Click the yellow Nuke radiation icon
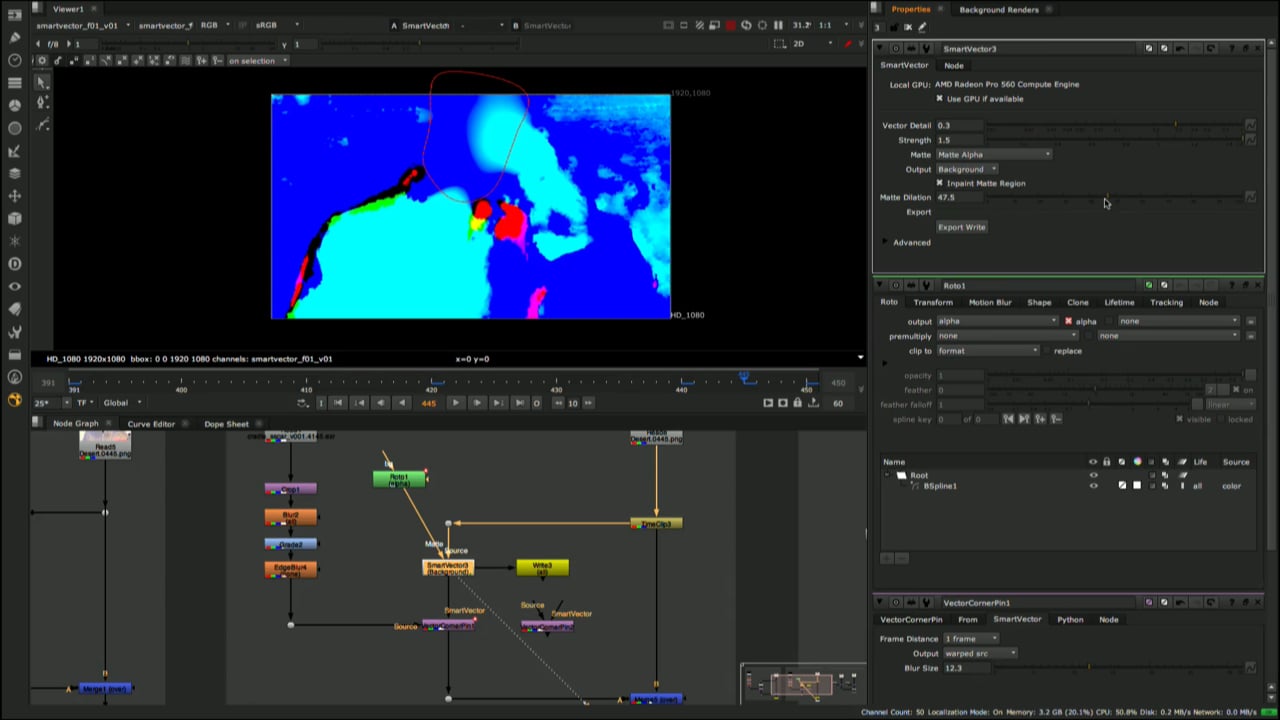 (14, 400)
